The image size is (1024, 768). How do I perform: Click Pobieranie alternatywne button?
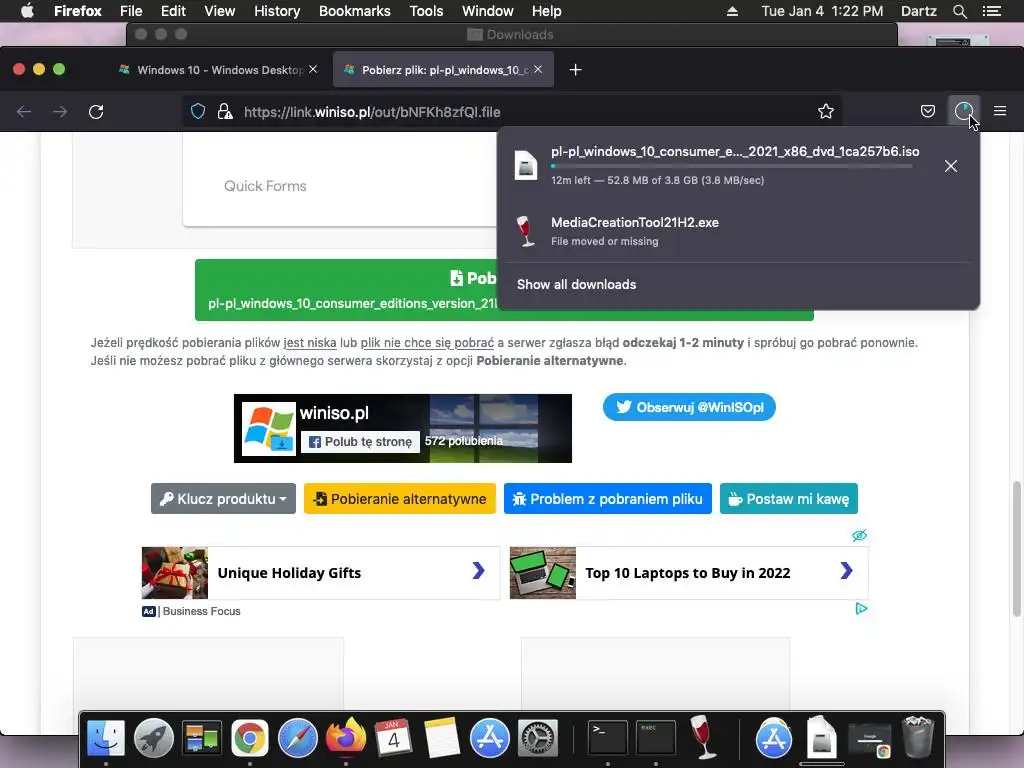tap(400, 499)
